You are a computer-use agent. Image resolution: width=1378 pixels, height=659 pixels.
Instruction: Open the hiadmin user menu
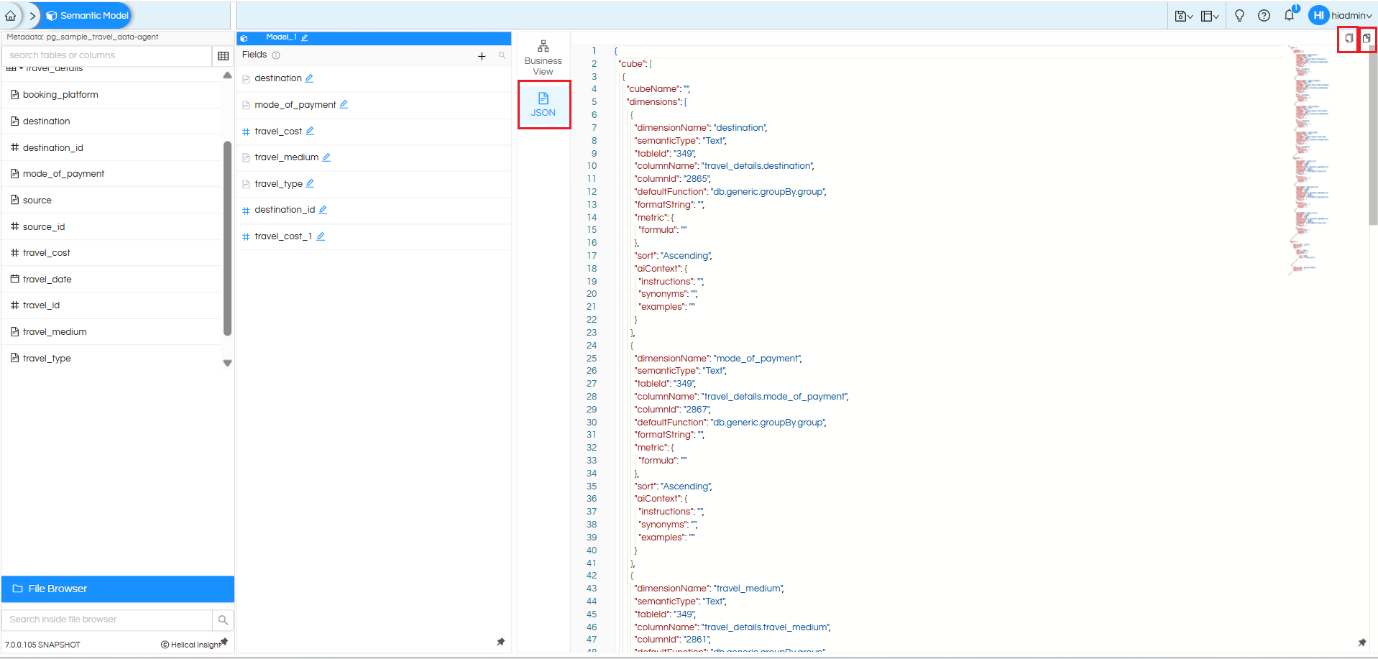click(1351, 16)
